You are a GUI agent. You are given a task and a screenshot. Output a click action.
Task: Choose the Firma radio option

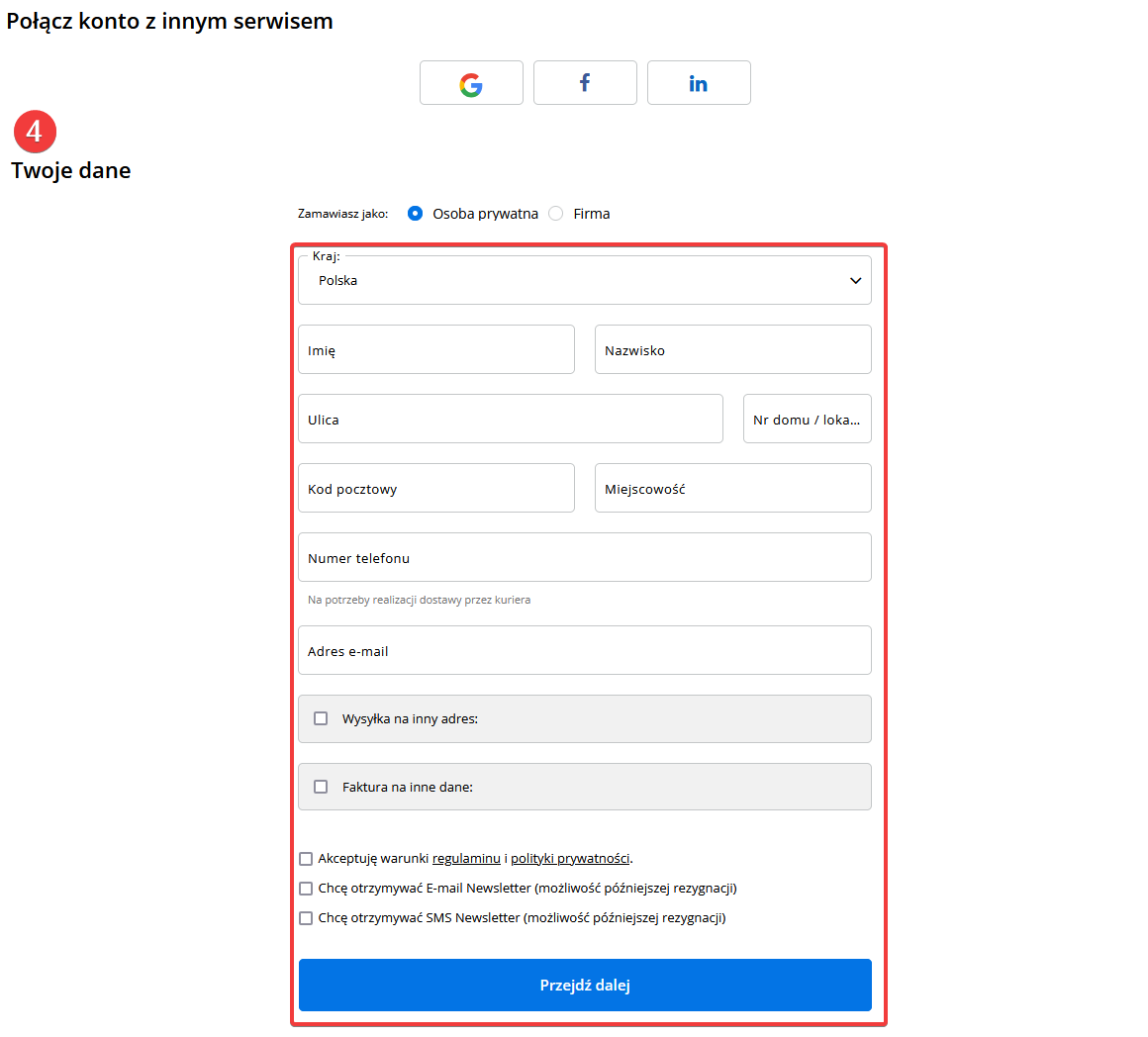coord(556,214)
